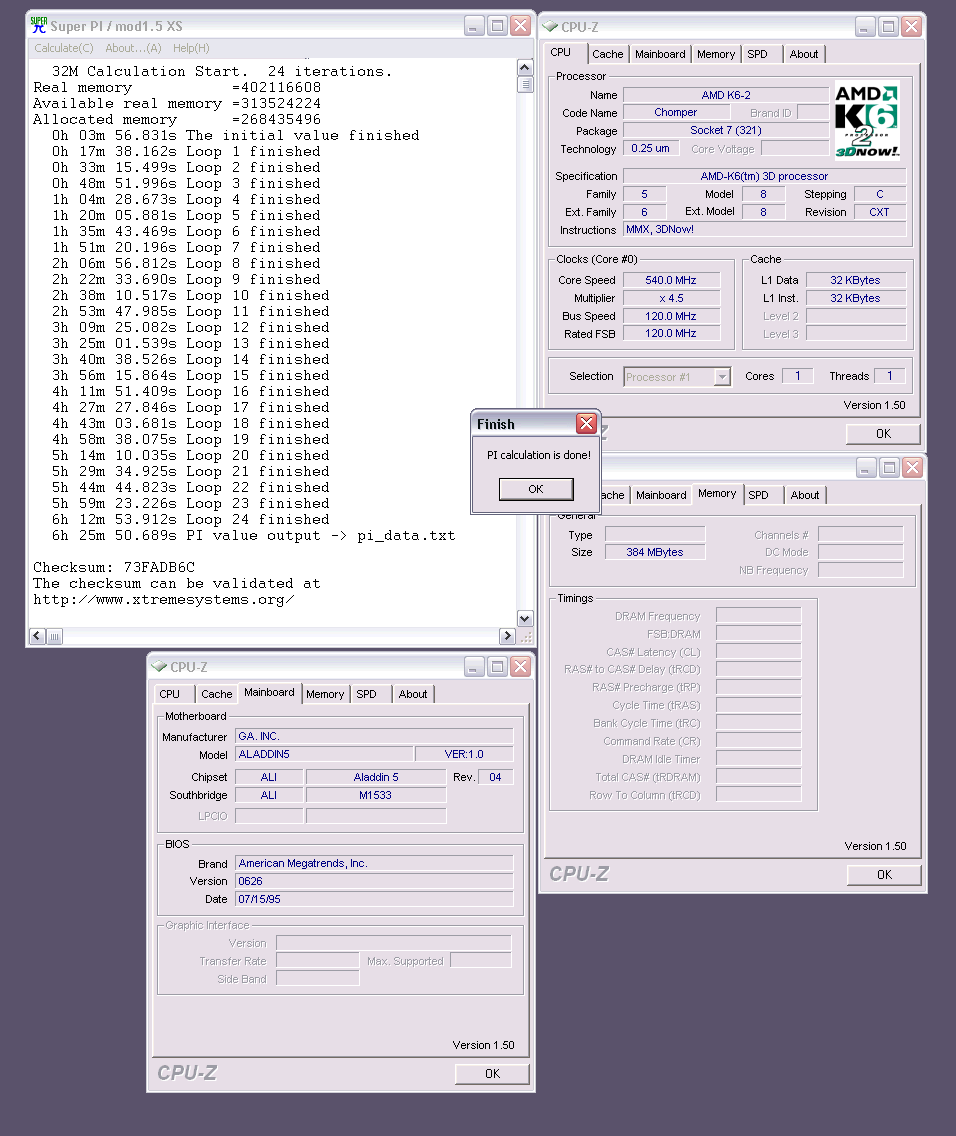The height and width of the screenshot is (1136, 956).
Task: Maximize the top-right CPU-Z window
Action: [x=889, y=27]
